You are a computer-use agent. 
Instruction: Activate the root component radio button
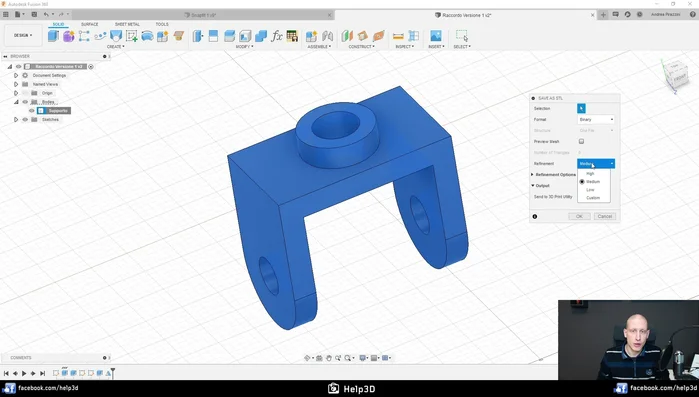pyautogui.click(x=91, y=66)
